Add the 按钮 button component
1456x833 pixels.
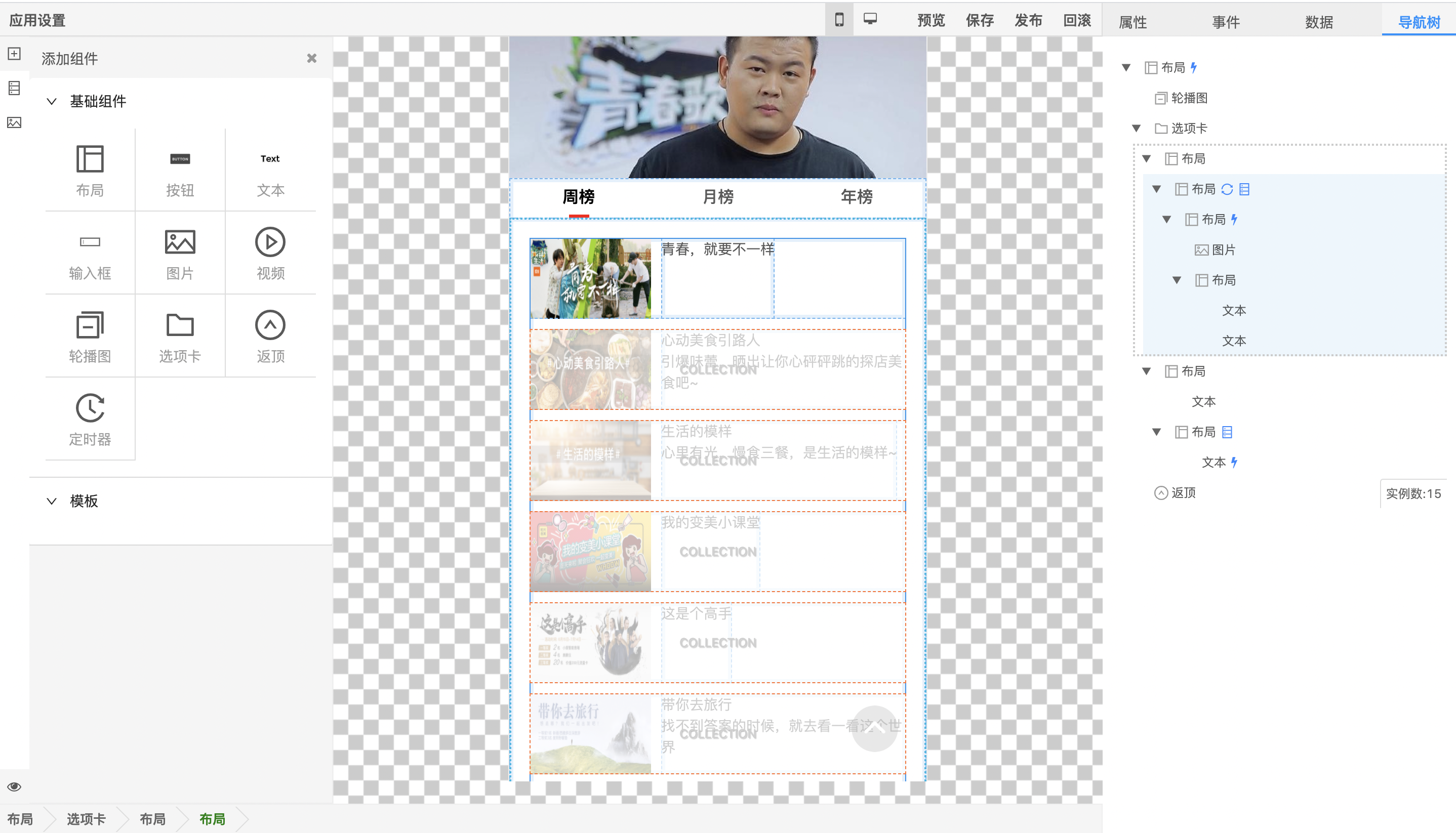click(180, 159)
